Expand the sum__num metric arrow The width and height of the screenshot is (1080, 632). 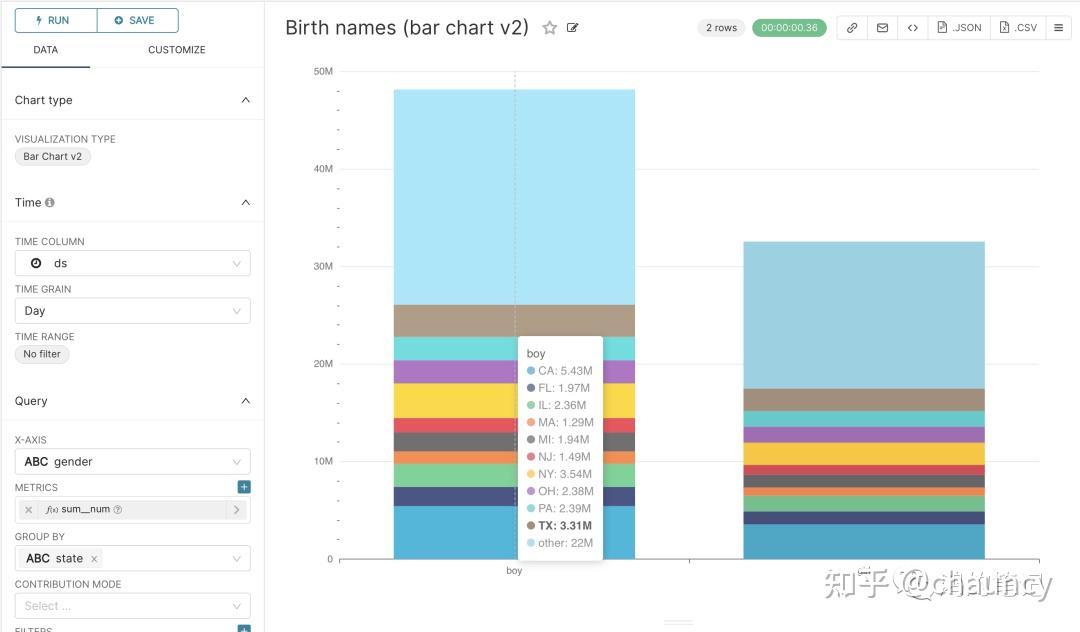coord(236,509)
